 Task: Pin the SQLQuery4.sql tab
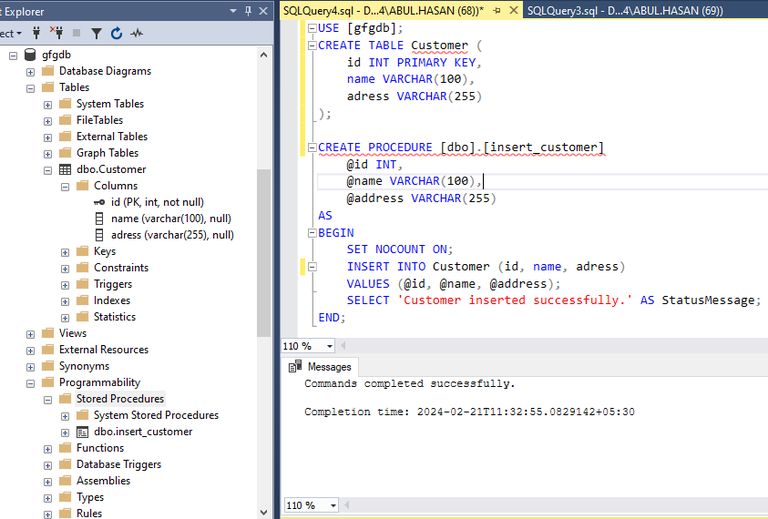[497, 10]
